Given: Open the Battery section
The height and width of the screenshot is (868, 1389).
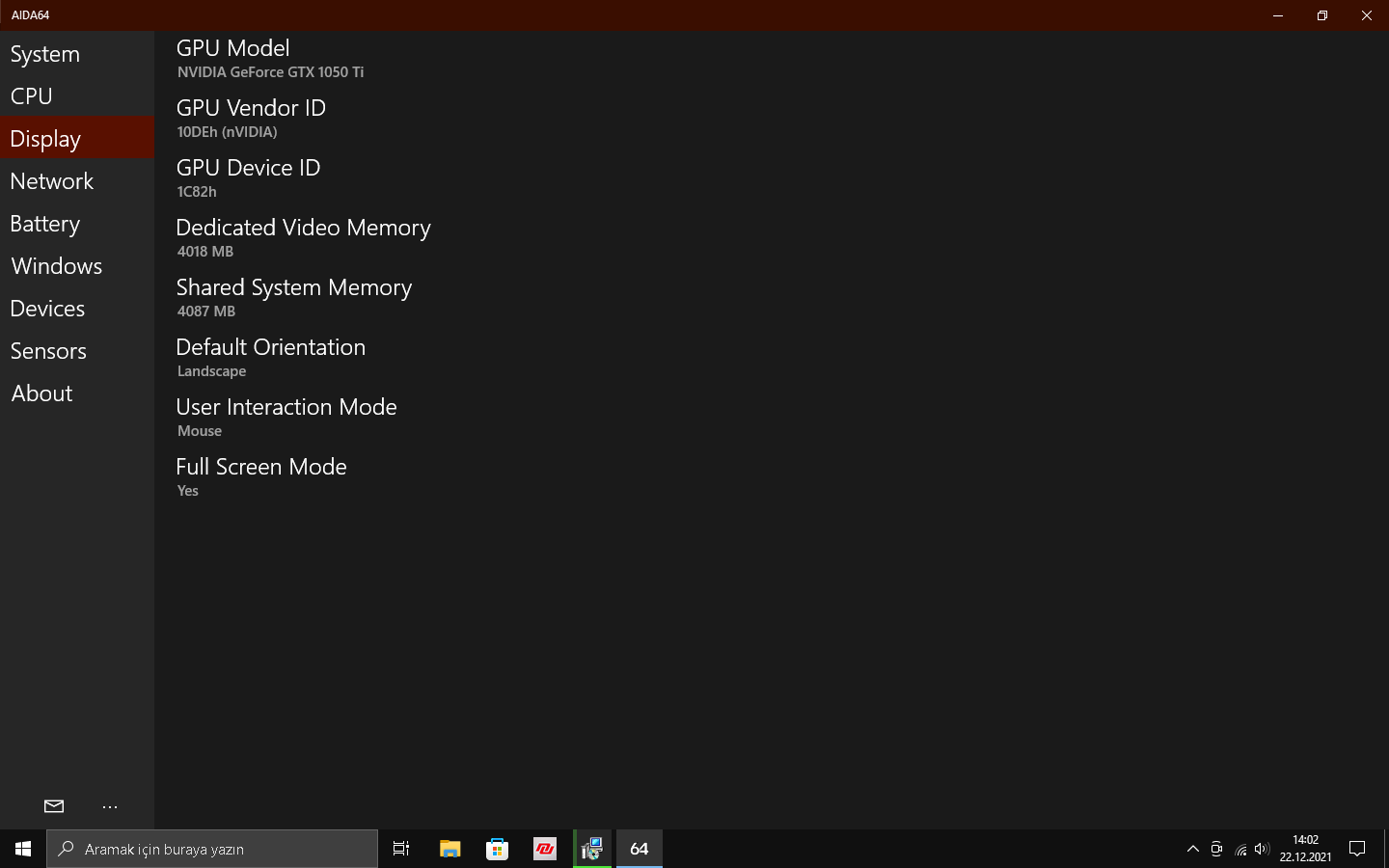Looking at the screenshot, I should [77, 224].
